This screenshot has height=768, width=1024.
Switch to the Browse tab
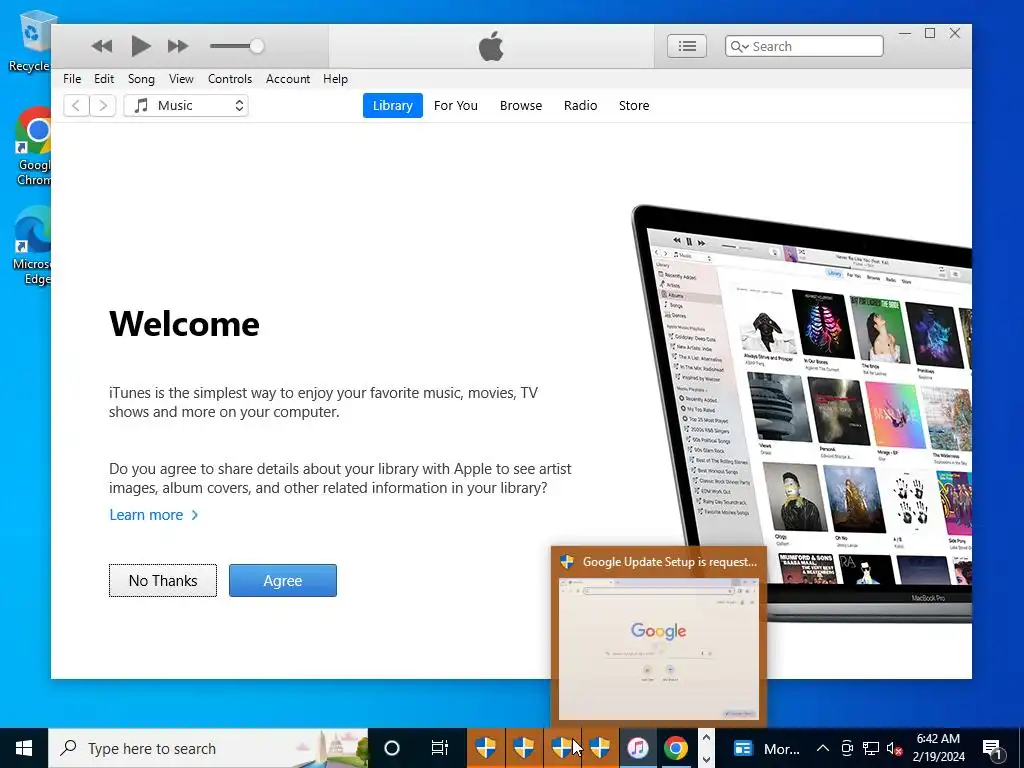(x=520, y=105)
